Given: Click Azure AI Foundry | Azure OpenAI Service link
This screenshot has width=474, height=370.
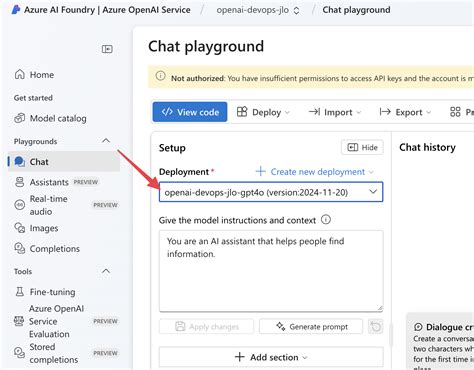Looking at the screenshot, I should pos(107,10).
